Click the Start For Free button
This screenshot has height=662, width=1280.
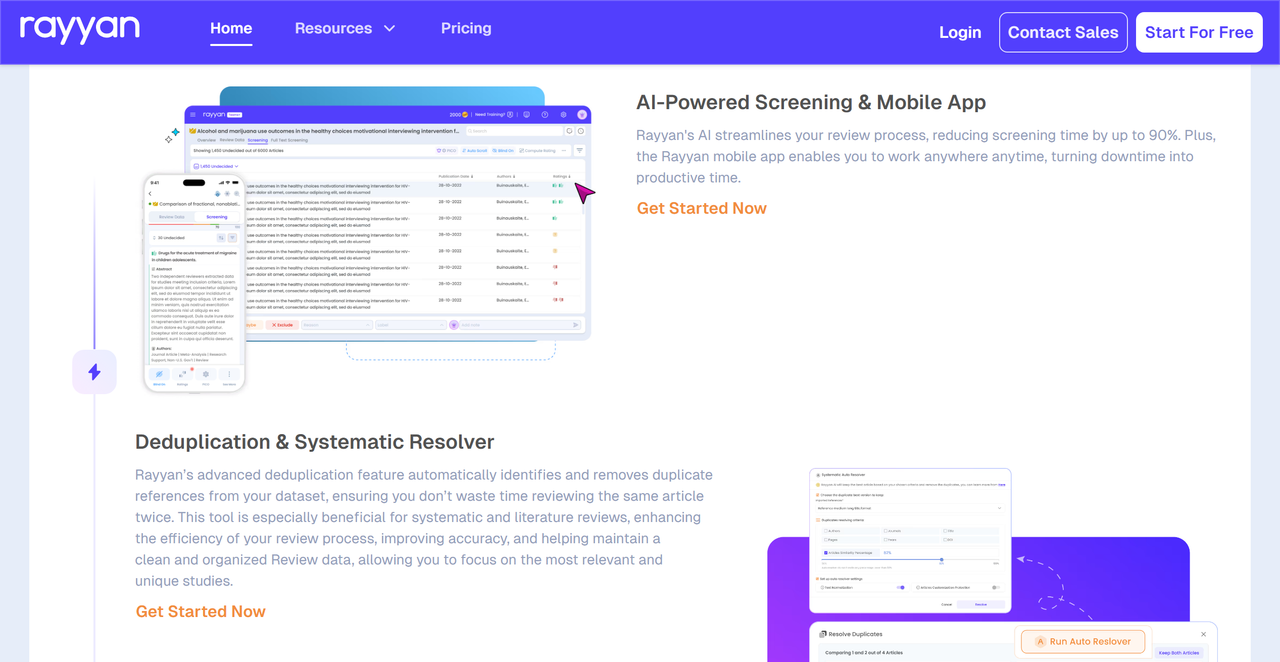[x=1199, y=32]
